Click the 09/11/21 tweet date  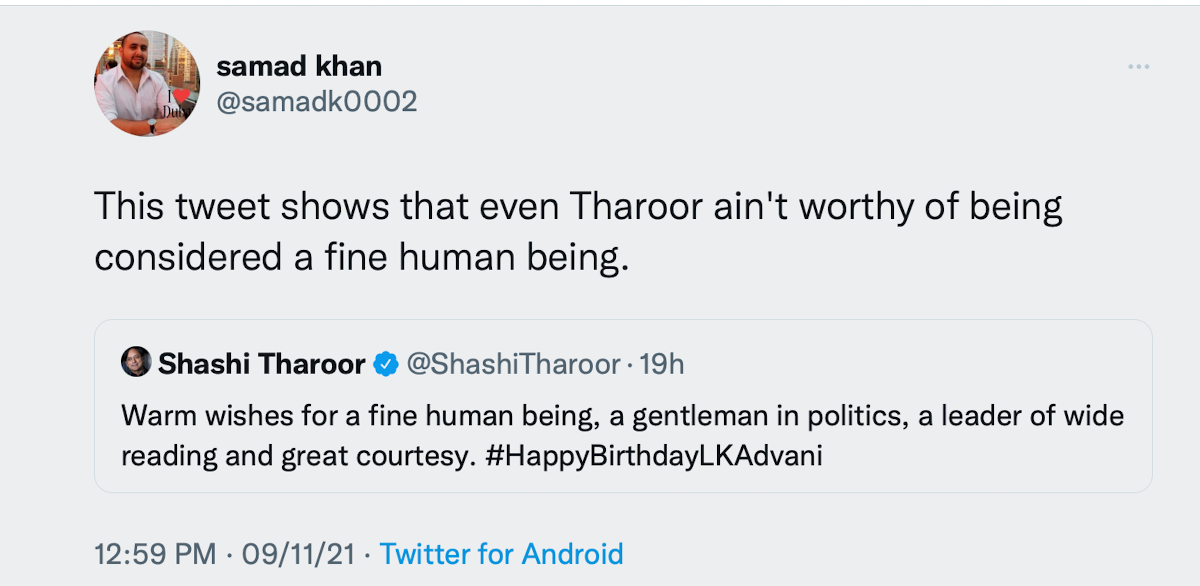tap(296, 553)
